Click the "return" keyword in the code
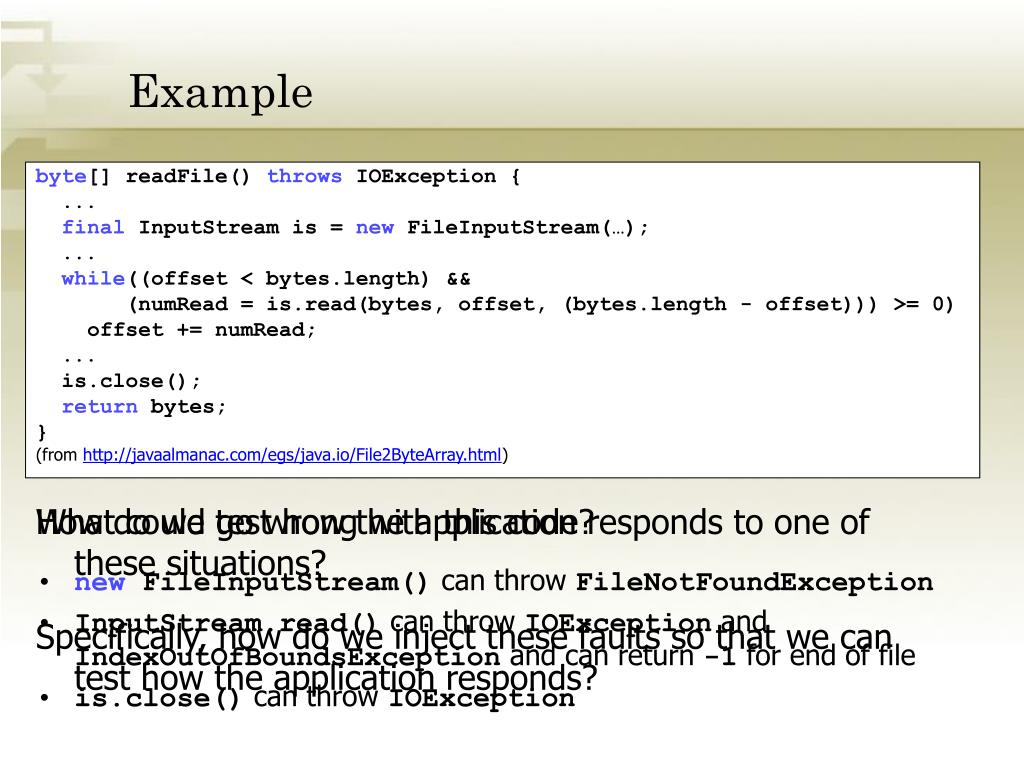 pos(99,407)
